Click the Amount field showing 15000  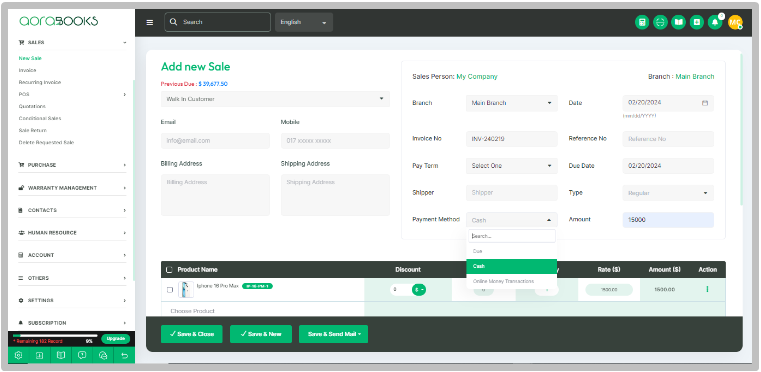pyautogui.click(x=668, y=220)
